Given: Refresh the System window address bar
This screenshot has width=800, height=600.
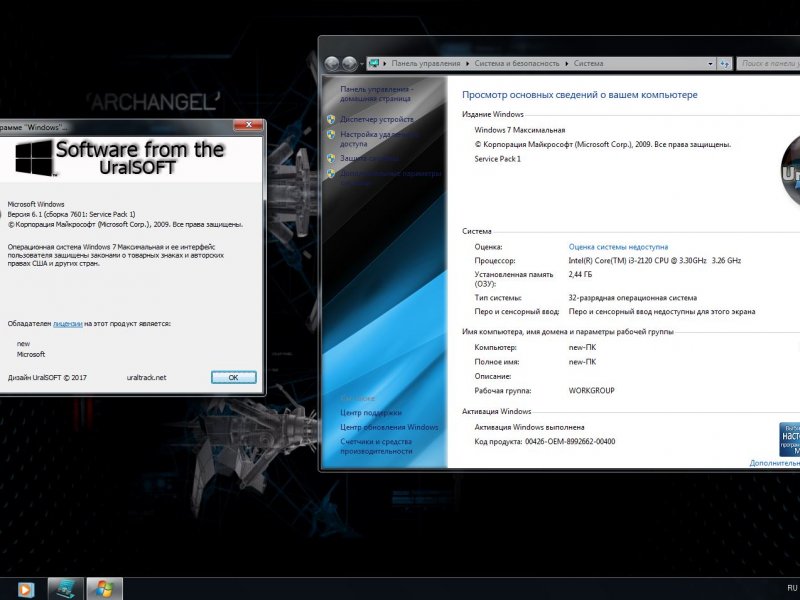Looking at the screenshot, I should click(x=725, y=64).
